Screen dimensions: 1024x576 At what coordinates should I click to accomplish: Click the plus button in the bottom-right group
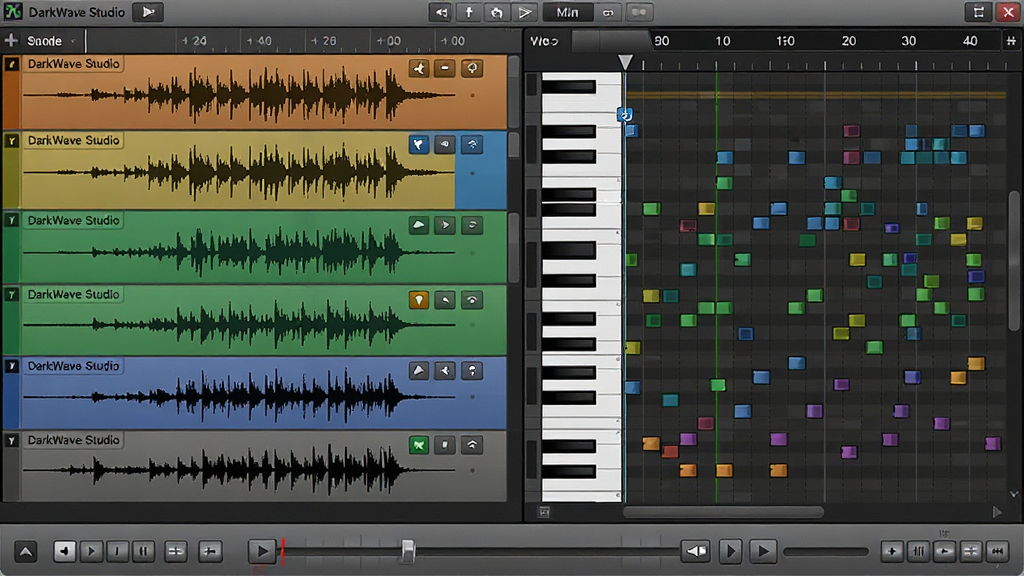[892, 552]
